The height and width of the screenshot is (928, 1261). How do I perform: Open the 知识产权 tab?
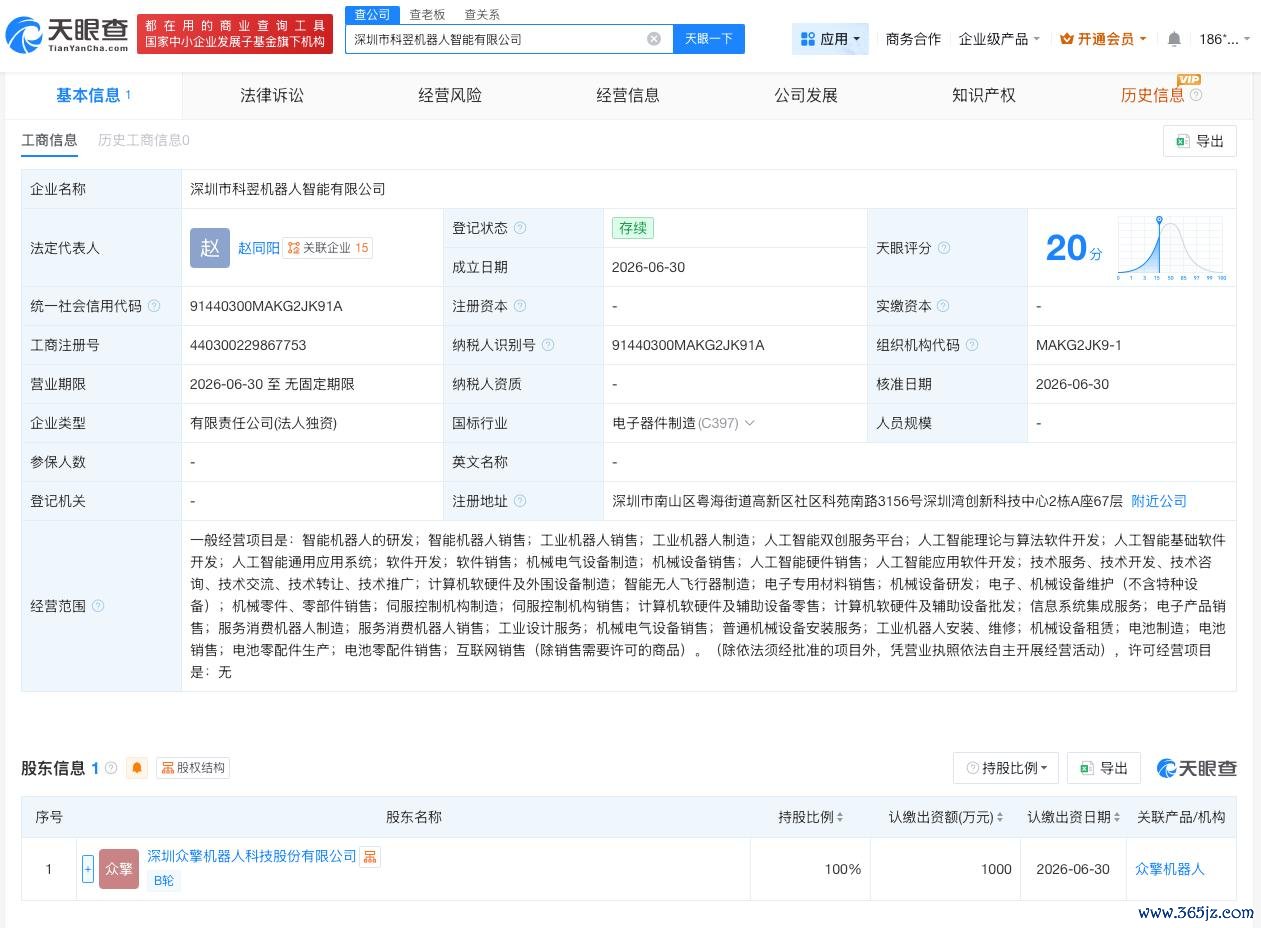pos(984,95)
